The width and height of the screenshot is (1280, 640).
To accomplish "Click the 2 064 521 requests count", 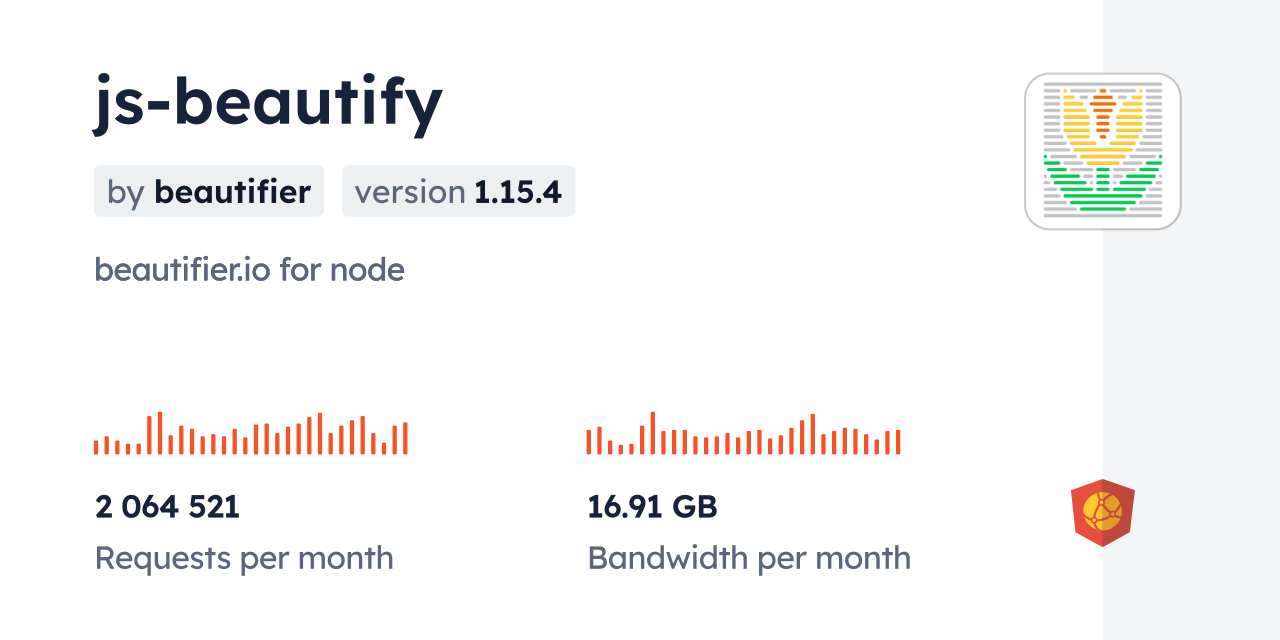I will tap(167, 507).
